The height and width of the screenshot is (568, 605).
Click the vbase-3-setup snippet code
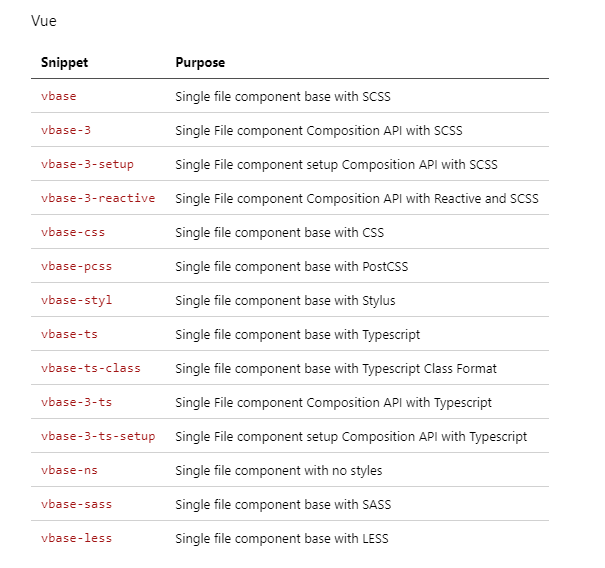[x=87, y=164]
